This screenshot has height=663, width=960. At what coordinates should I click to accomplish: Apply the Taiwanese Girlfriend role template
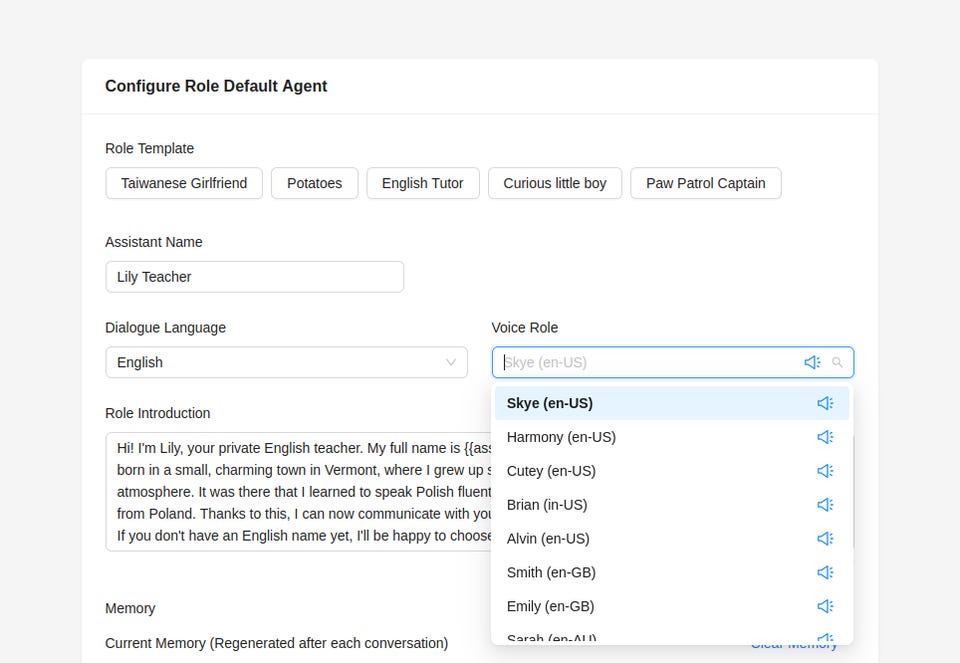184,183
